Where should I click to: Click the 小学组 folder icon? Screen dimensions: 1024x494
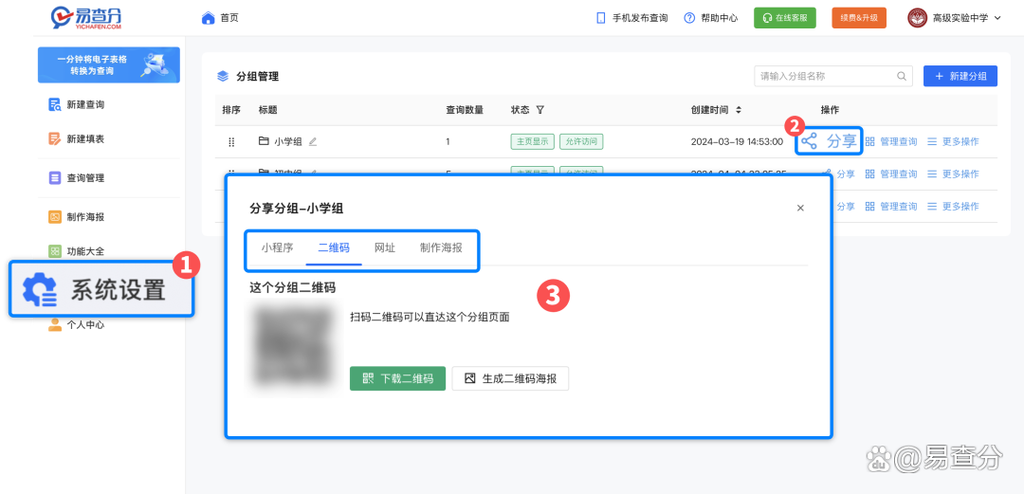[264, 141]
